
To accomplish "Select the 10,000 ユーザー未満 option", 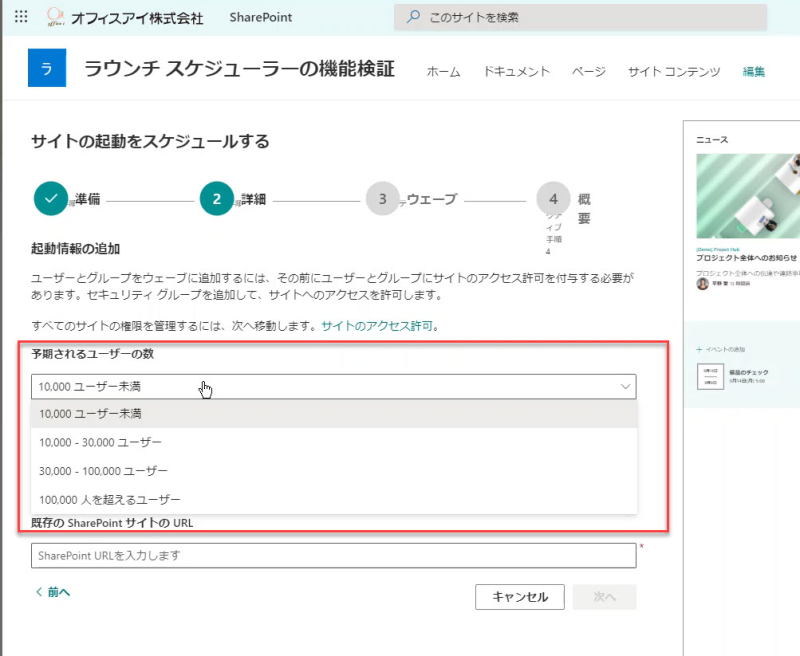I will tap(334, 414).
